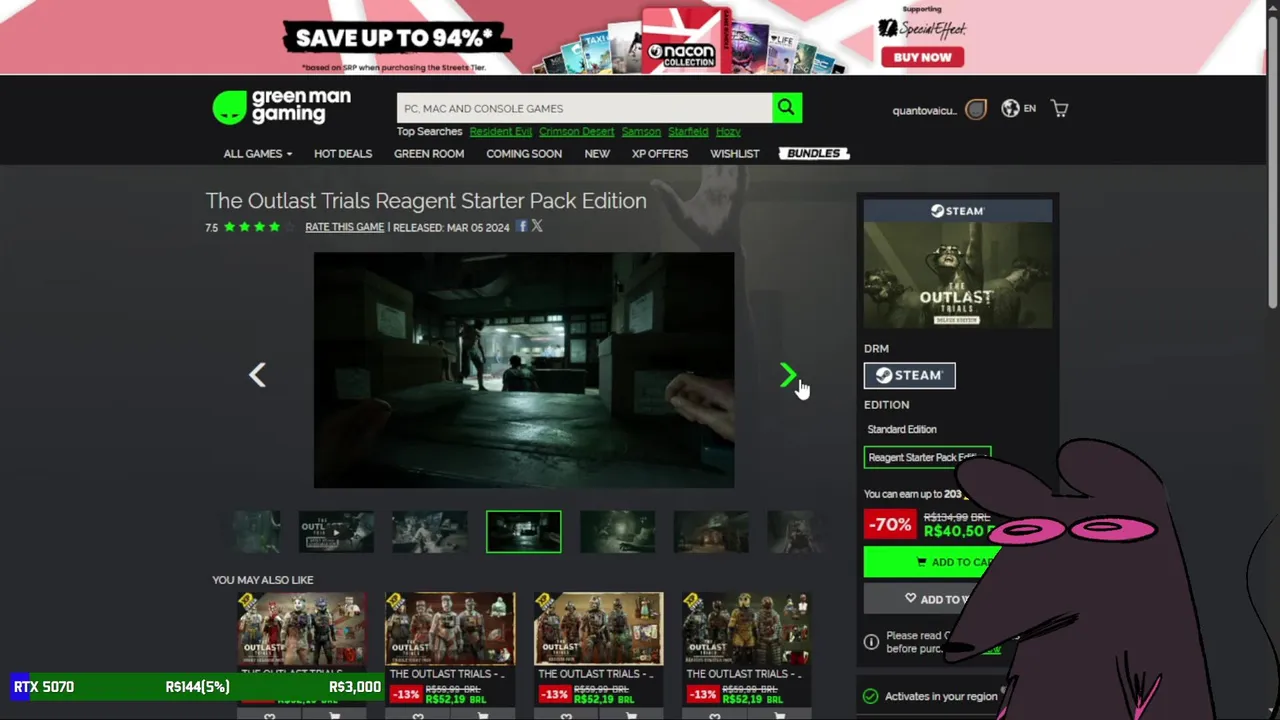Go to XP OFFERS page
Image resolution: width=1280 pixels, height=720 pixels.
(x=660, y=154)
